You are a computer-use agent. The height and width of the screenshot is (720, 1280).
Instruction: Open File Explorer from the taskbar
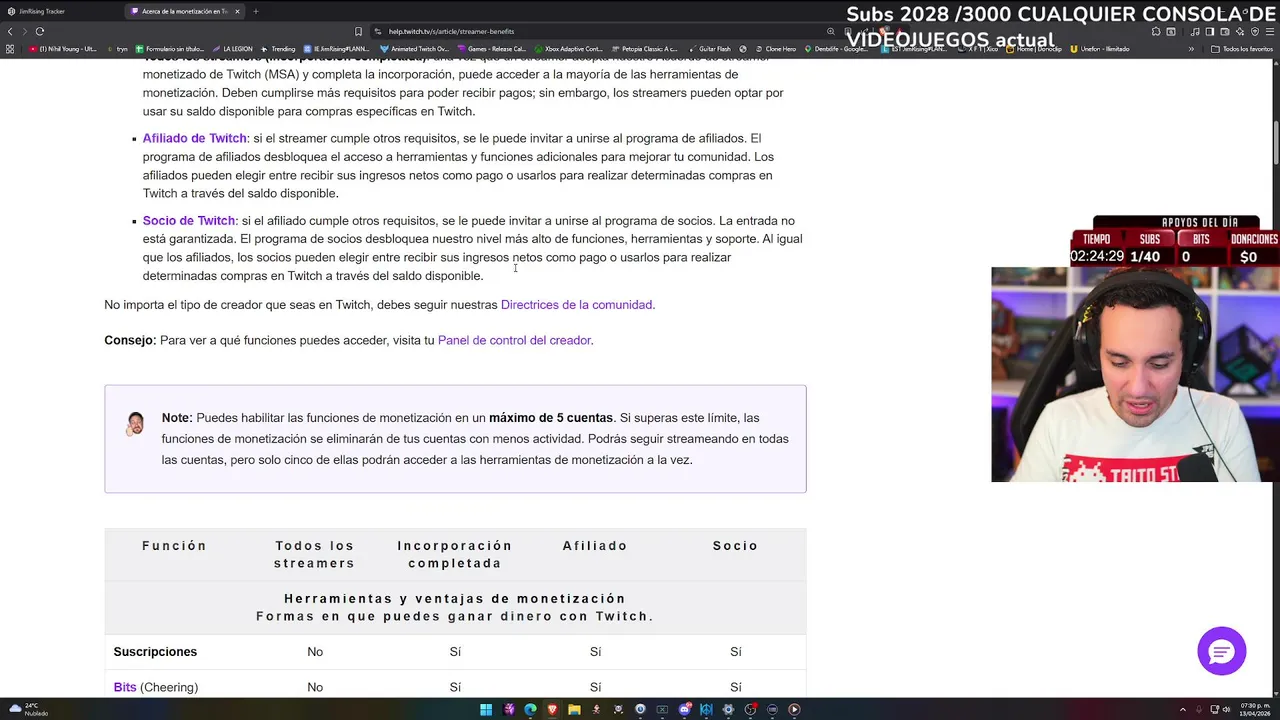[574, 709]
